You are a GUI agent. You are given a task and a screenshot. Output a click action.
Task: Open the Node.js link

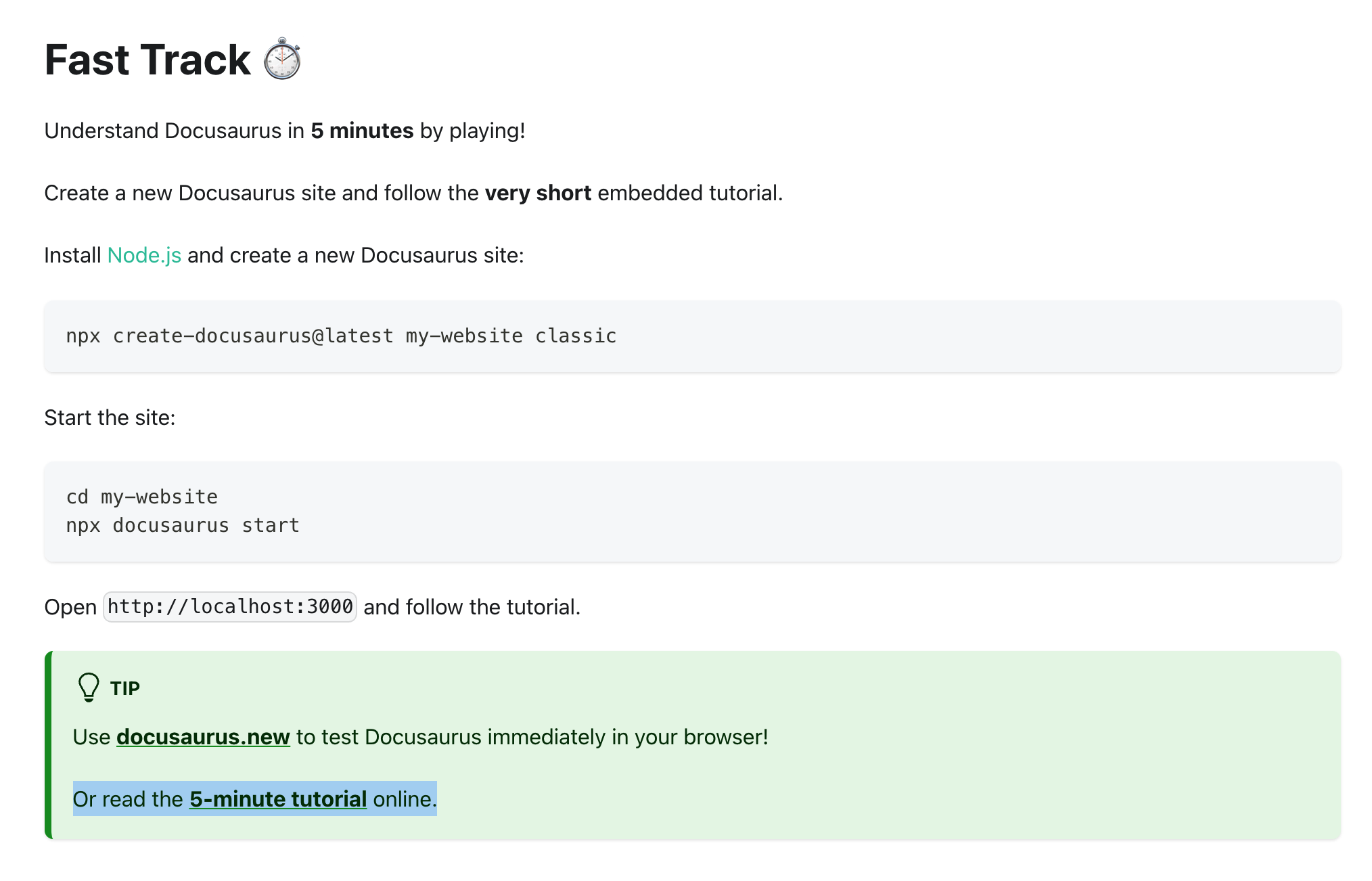pos(144,256)
